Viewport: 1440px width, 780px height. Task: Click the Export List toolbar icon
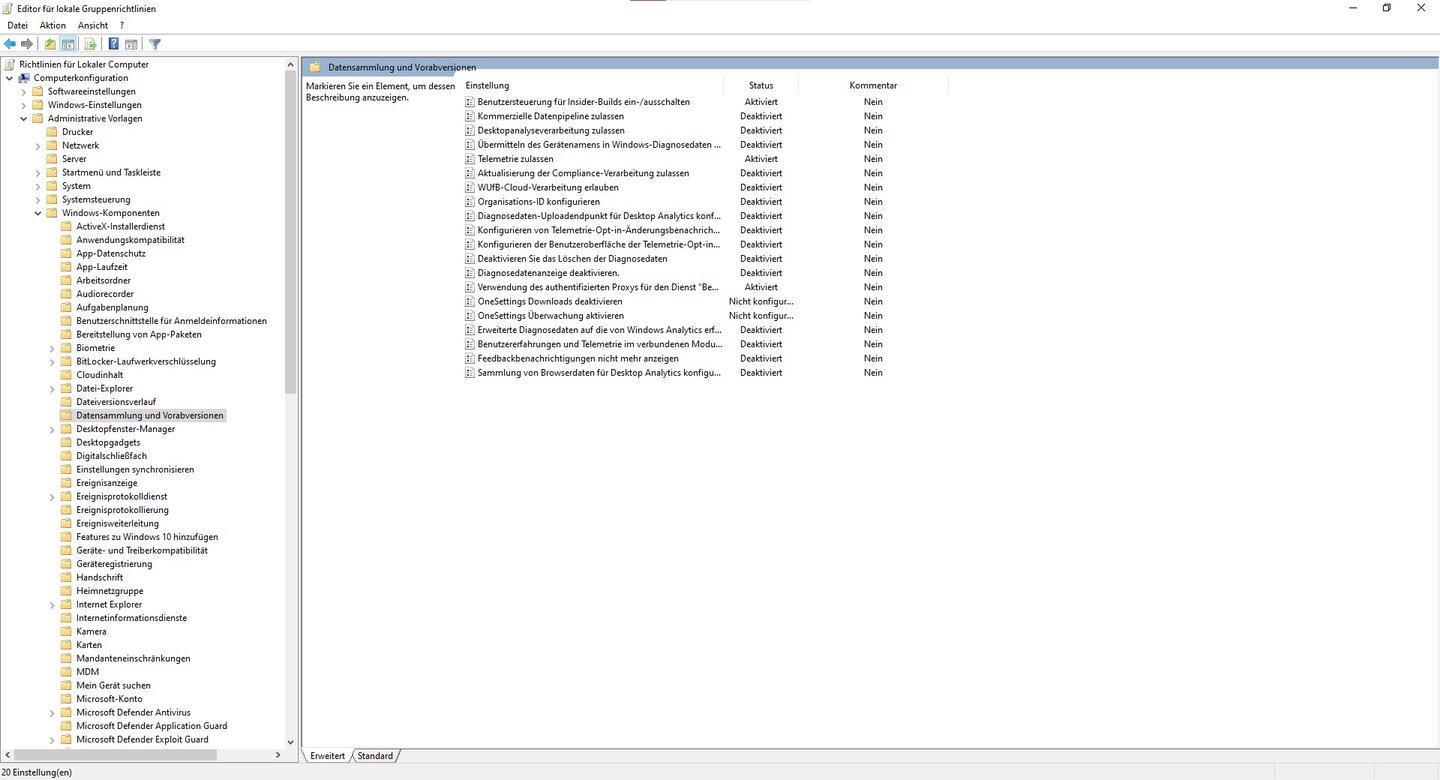90,44
